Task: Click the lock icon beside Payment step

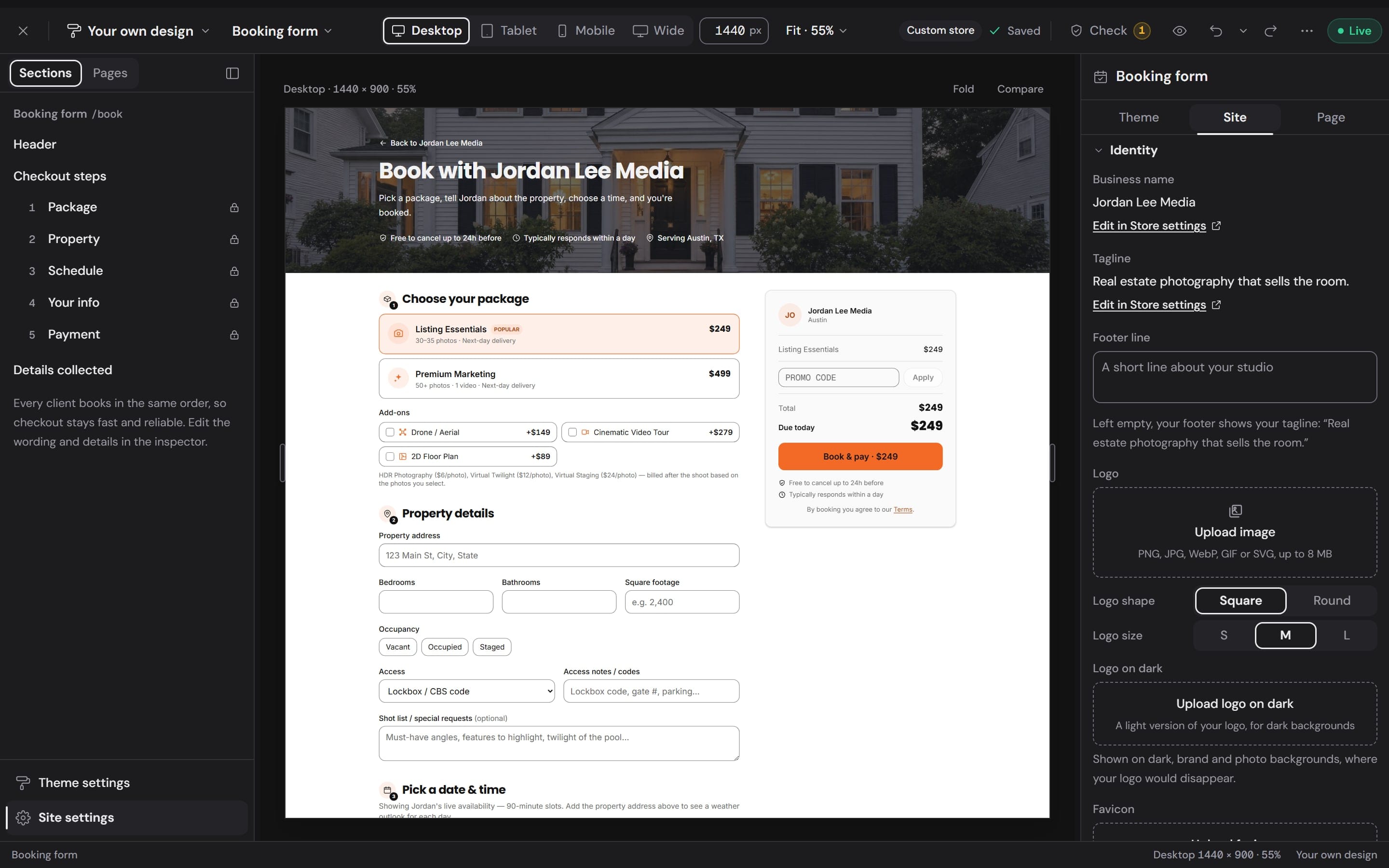Action: 234,335
